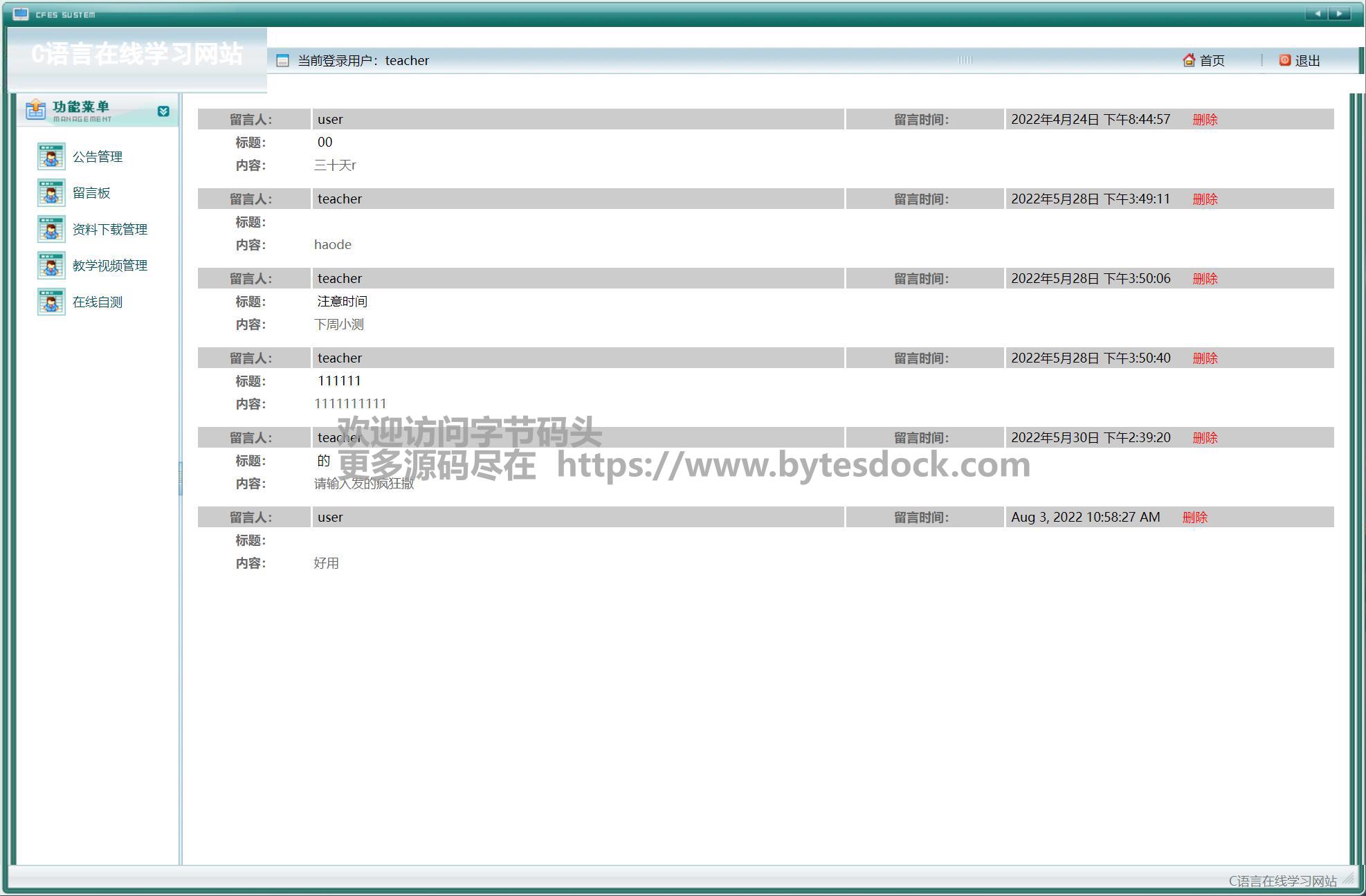Click the 资料下载管理 sidebar icon
The width and height of the screenshot is (1366, 896).
click(51, 229)
